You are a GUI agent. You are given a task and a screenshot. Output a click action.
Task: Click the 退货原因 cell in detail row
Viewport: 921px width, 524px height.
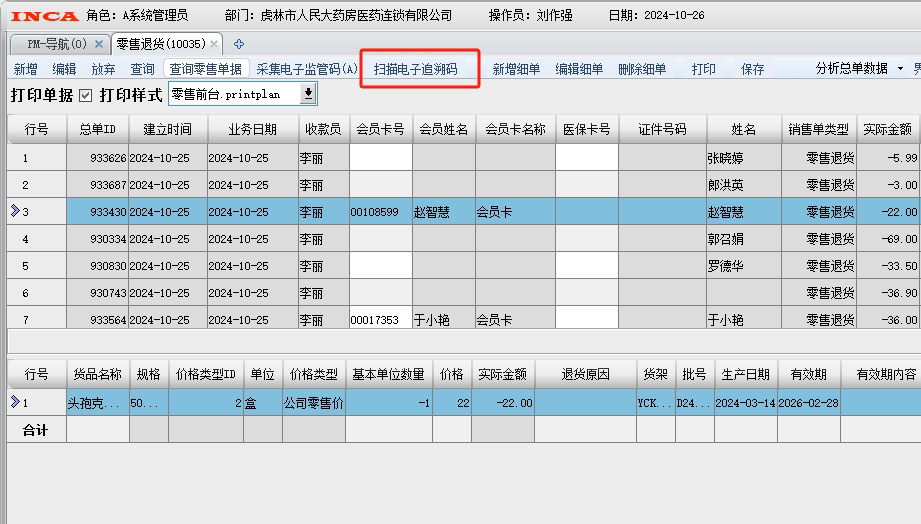pyautogui.click(x=585, y=402)
